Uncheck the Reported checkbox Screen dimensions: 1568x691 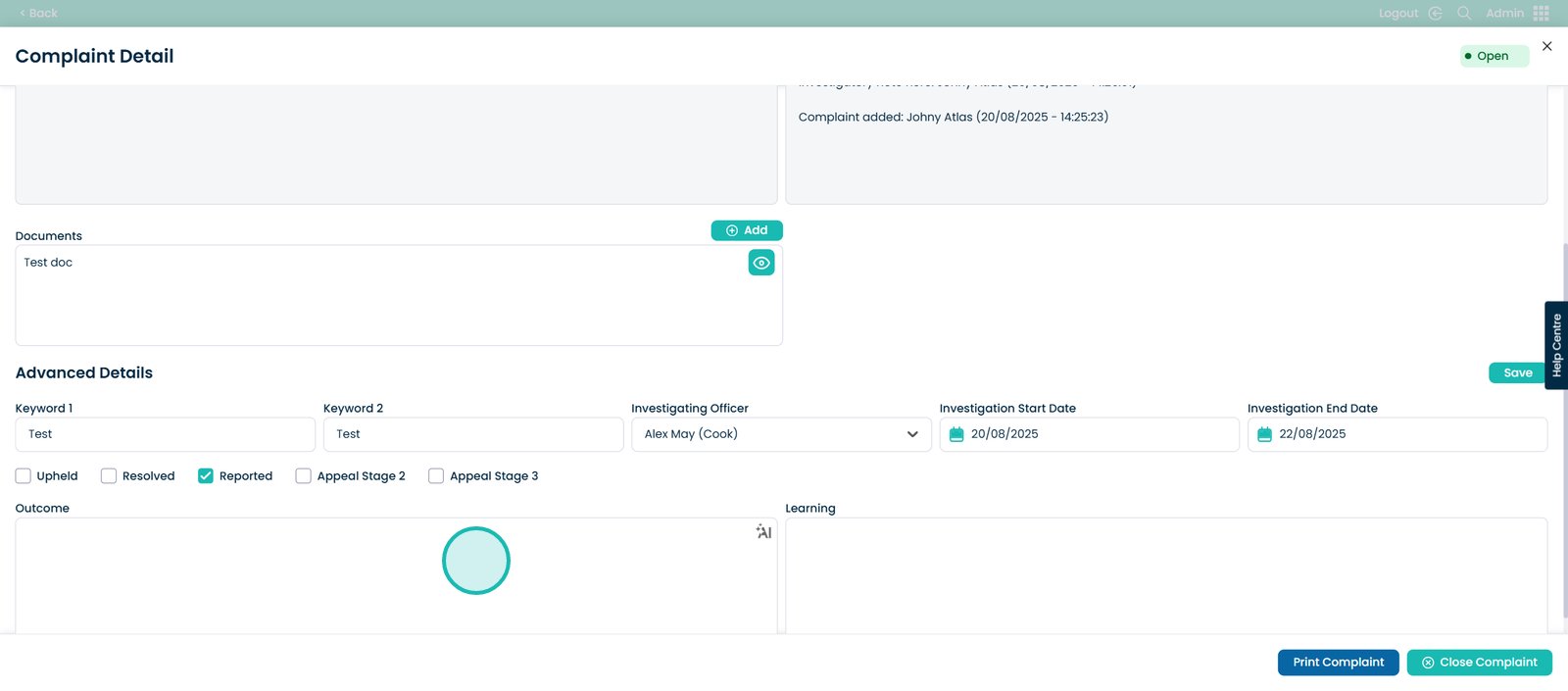[206, 476]
